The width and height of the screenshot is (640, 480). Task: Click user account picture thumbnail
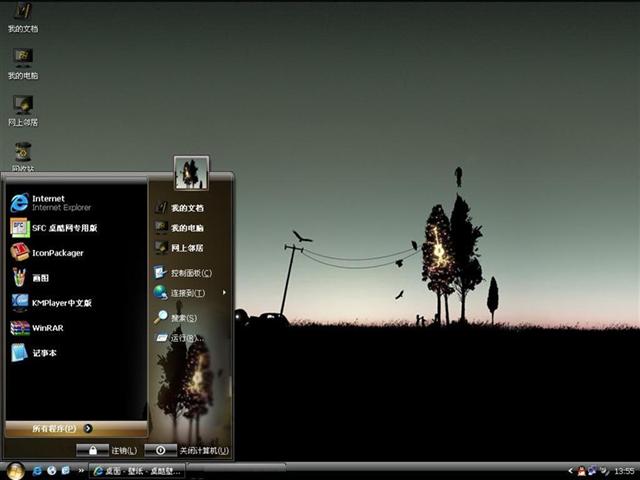coord(191,173)
